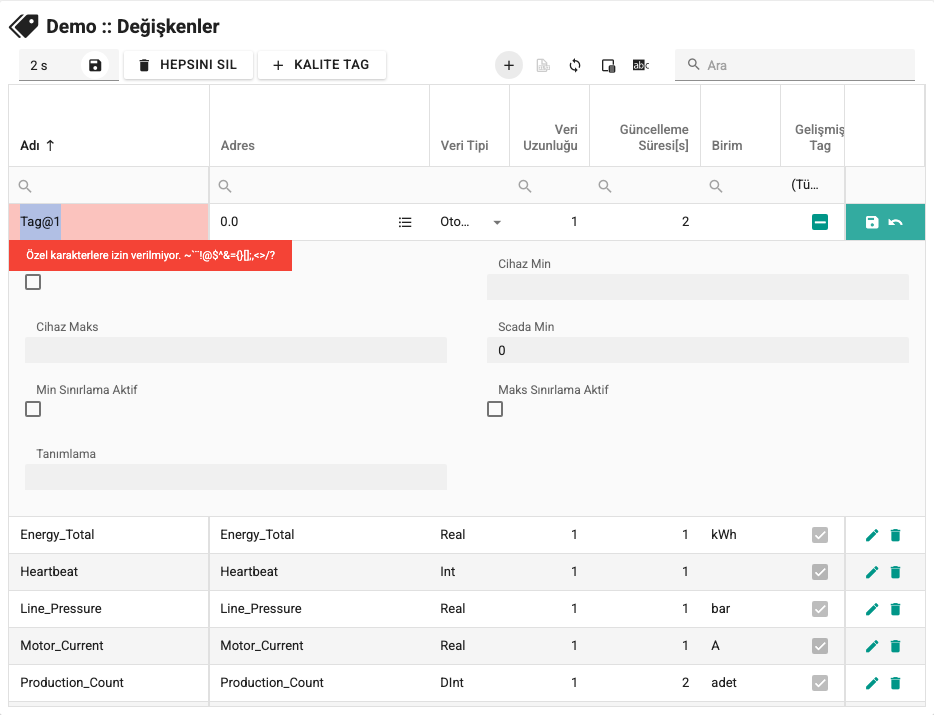Delete the Heartbeat tag
The image size is (934, 715).
point(895,572)
